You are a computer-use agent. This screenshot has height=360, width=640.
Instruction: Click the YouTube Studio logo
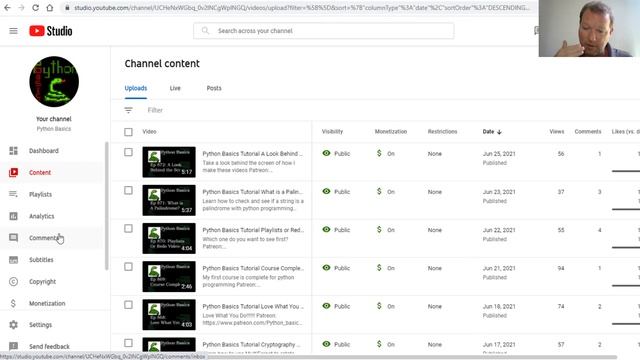(x=51, y=31)
